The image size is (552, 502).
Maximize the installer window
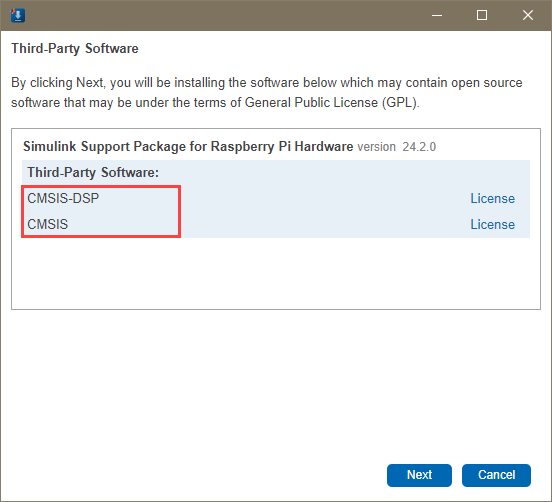482,15
